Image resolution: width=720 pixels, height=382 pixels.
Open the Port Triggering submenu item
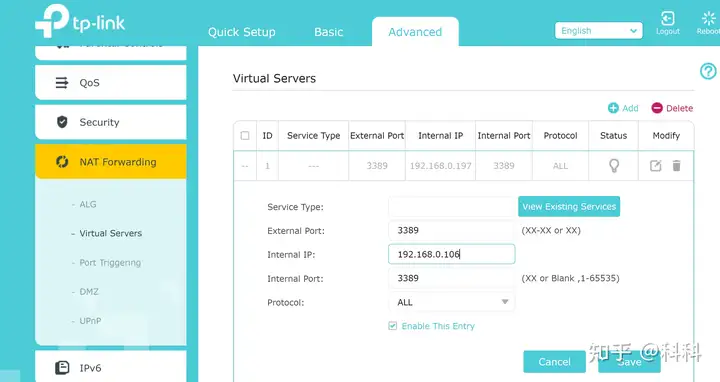[110, 263]
